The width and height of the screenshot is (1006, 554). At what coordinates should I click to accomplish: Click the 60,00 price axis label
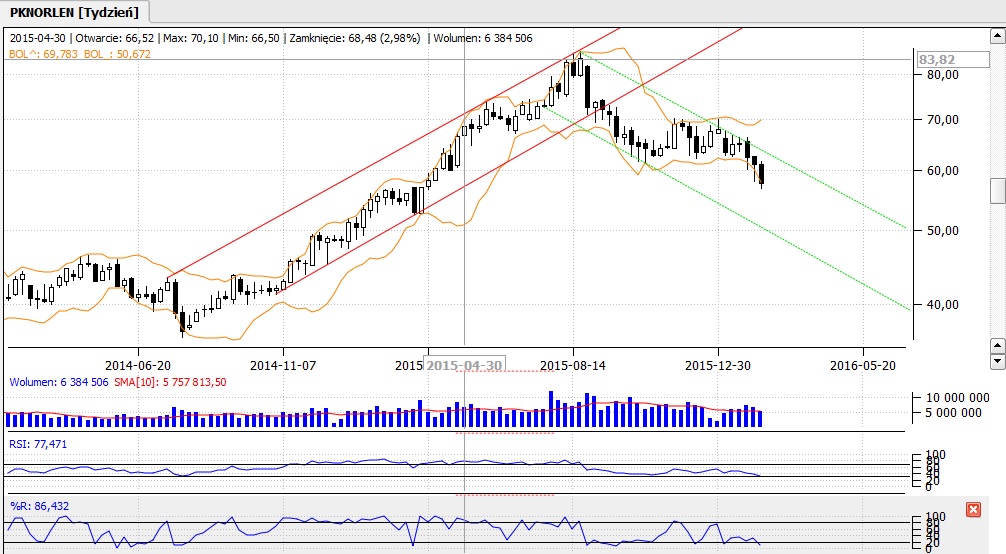(x=943, y=171)
